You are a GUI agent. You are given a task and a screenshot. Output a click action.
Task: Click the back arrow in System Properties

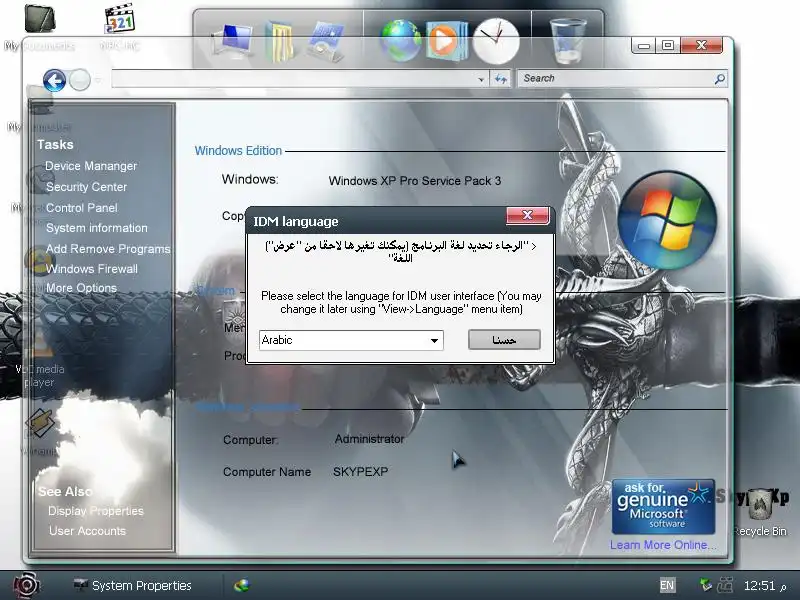[x=55, y=80]
